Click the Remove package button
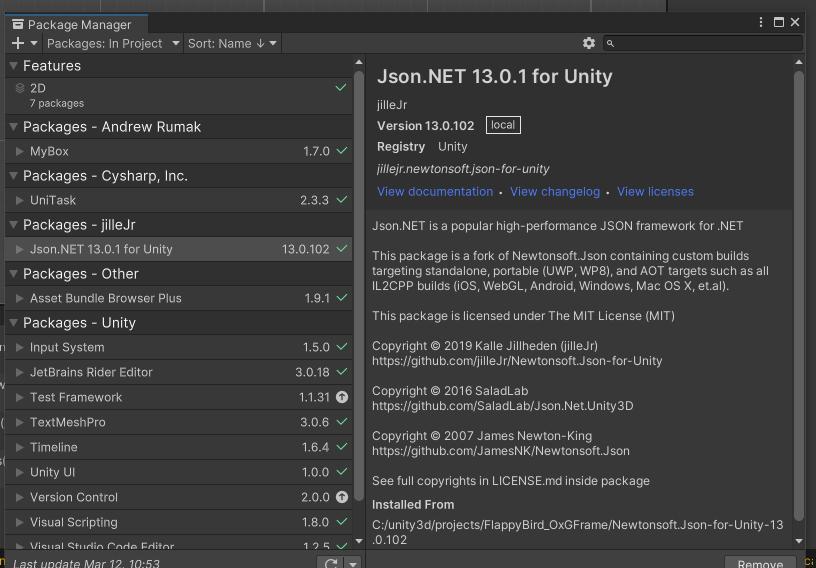 pos(760,564)
